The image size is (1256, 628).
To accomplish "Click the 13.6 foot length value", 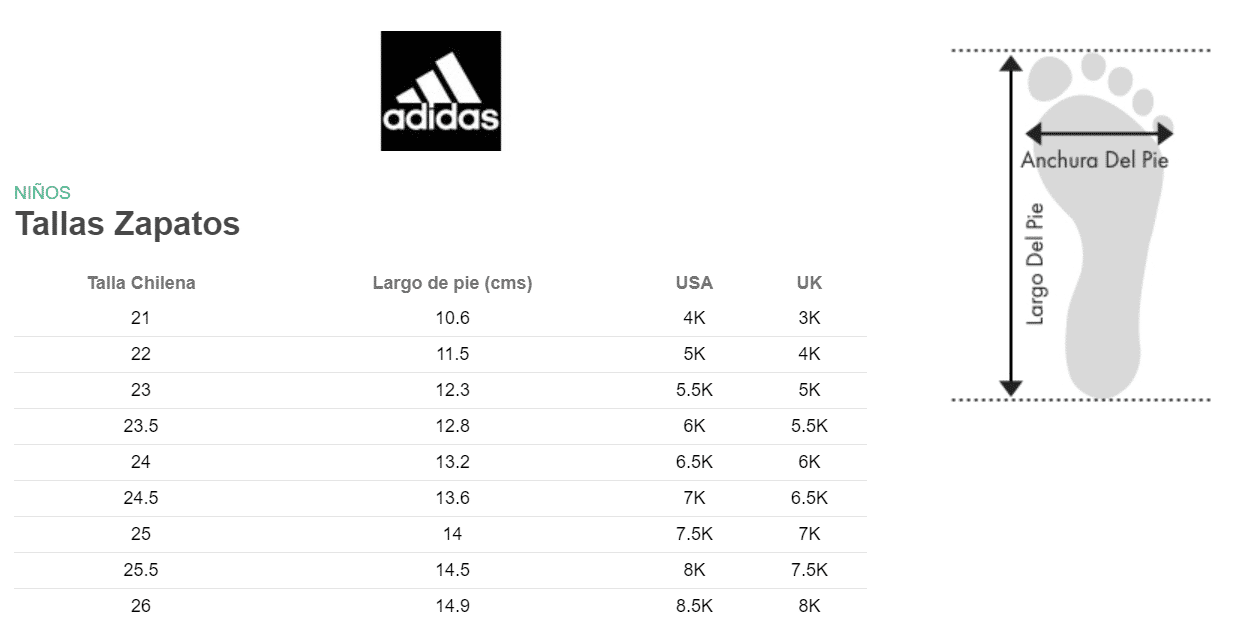I will pos(452,498).
